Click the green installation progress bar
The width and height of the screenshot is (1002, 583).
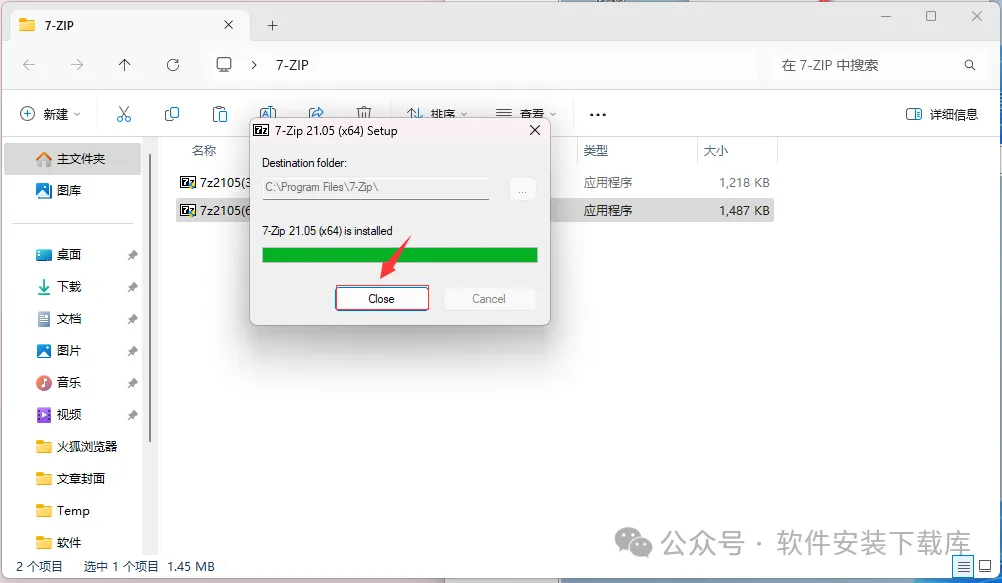click(x=399, y=255)
